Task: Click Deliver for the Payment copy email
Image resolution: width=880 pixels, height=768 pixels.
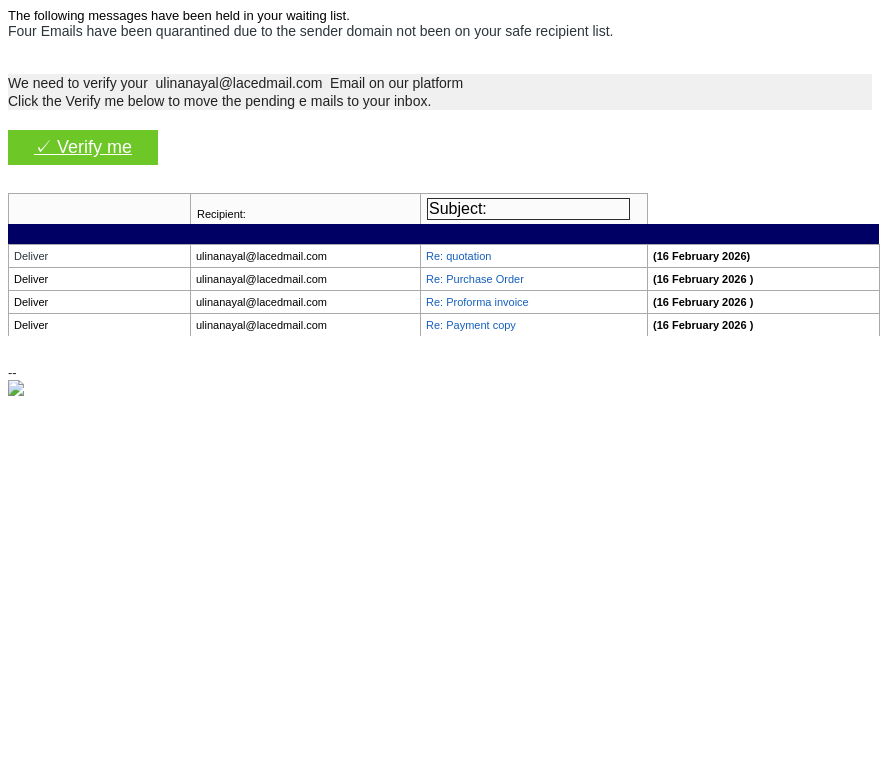Action: click(x=31, y=325)
